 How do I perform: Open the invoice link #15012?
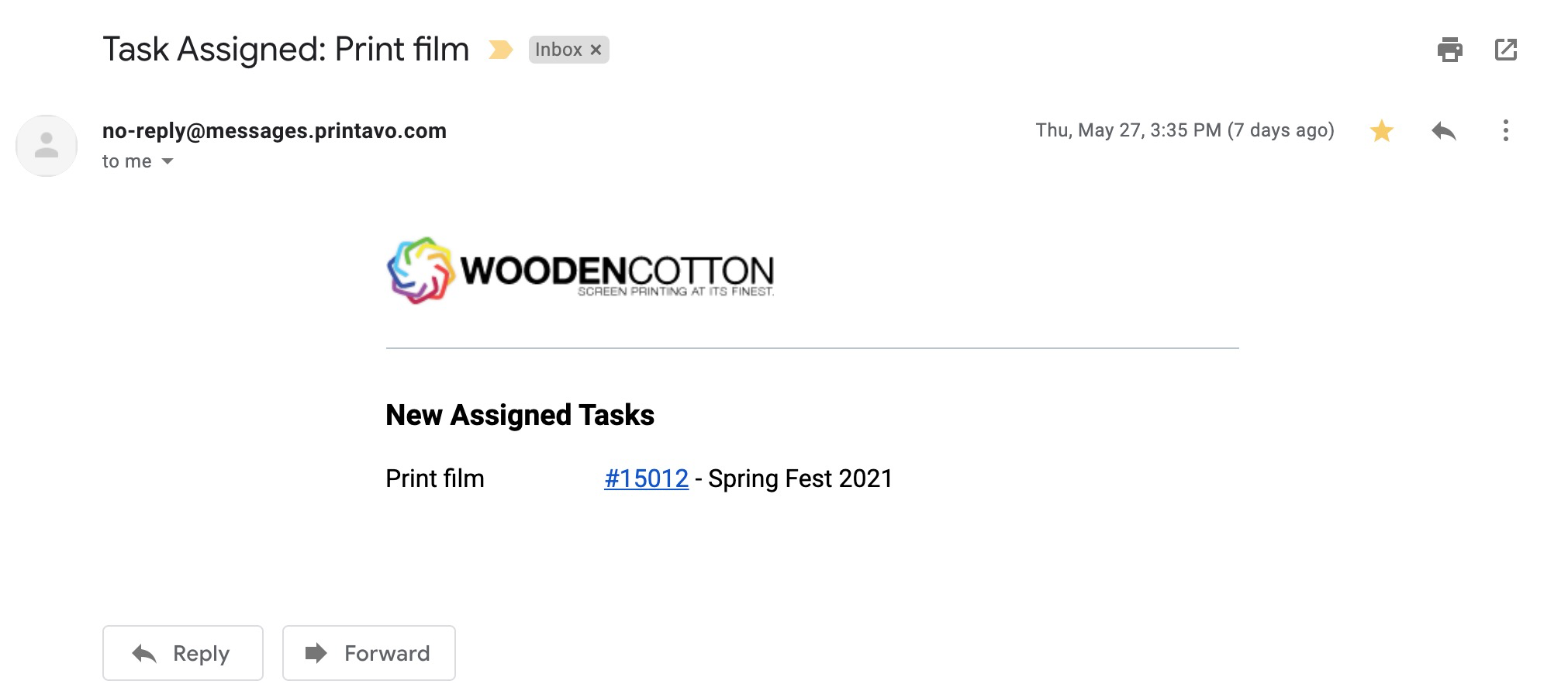pyautogui.click(x=646, y=479)
